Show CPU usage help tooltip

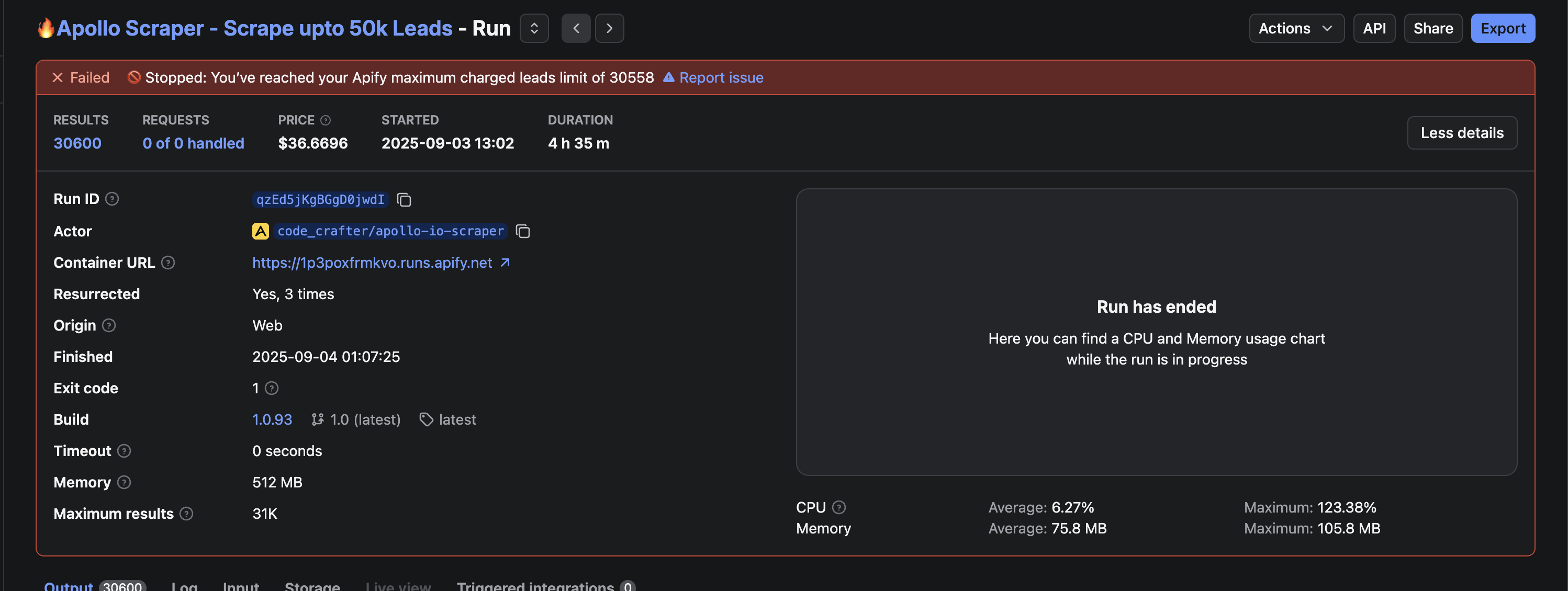click(x=839, y=507)
